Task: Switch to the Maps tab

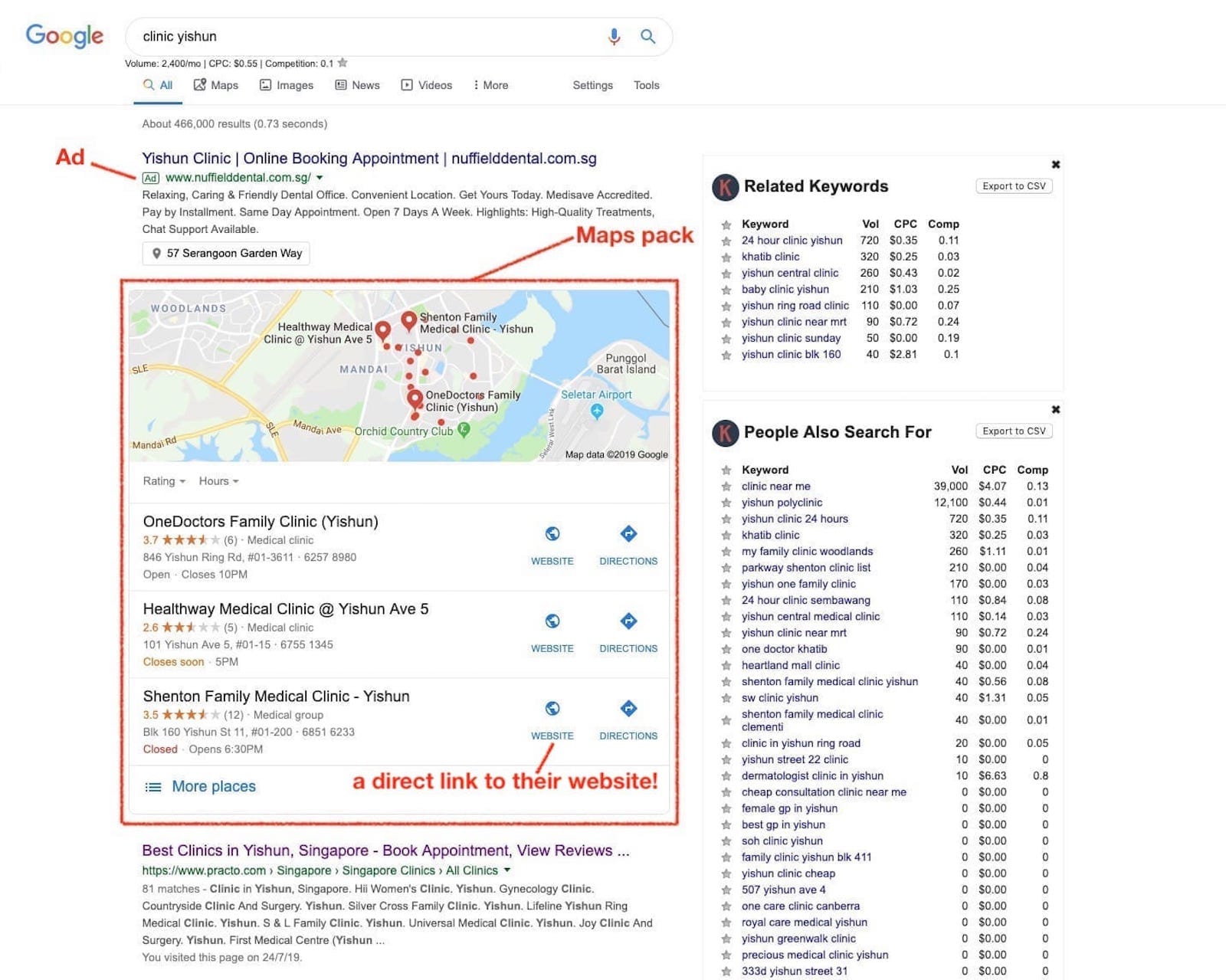Action: [215, 85]
